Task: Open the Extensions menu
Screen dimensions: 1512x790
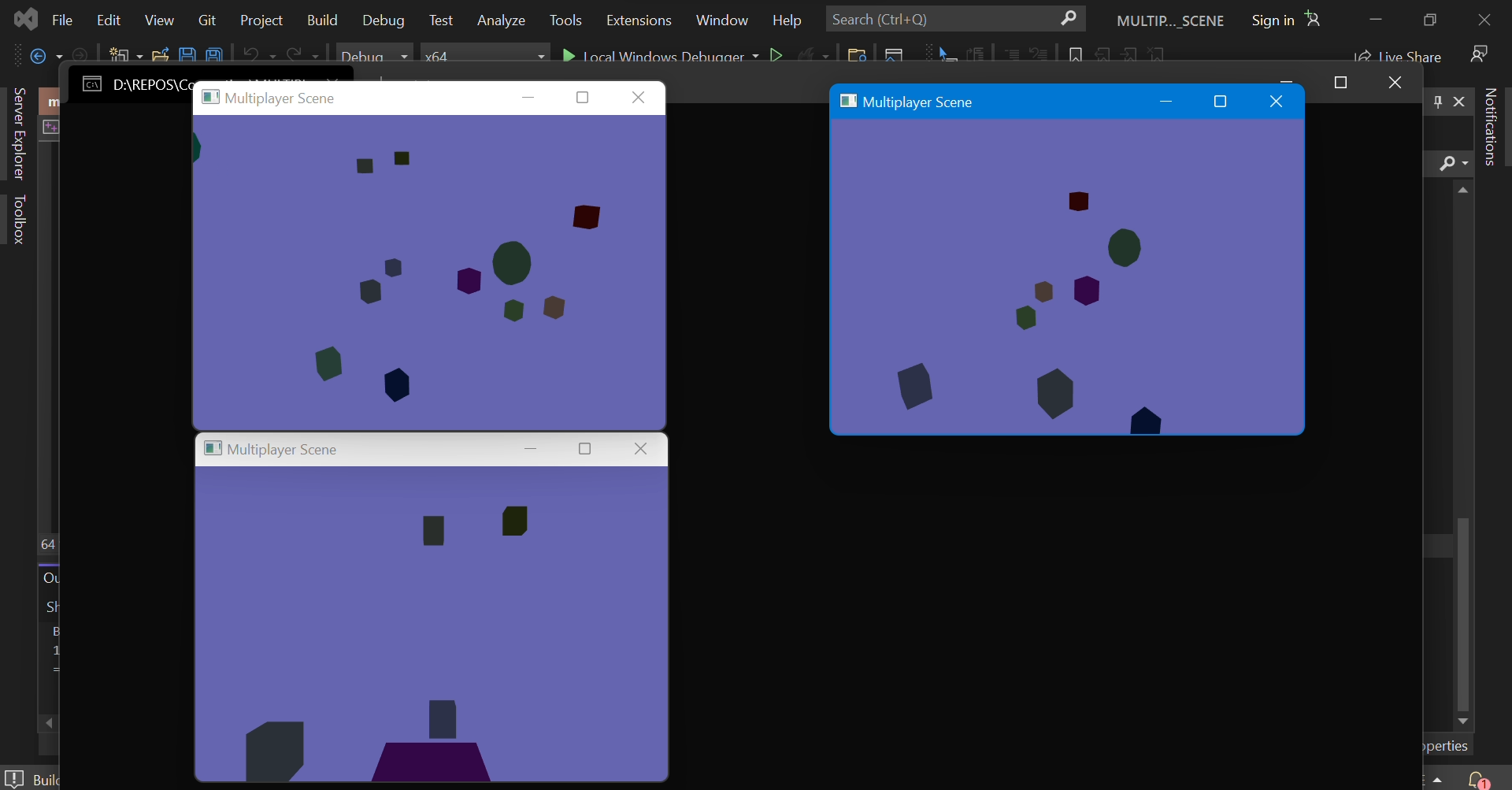Action: [x=639, y=20]
